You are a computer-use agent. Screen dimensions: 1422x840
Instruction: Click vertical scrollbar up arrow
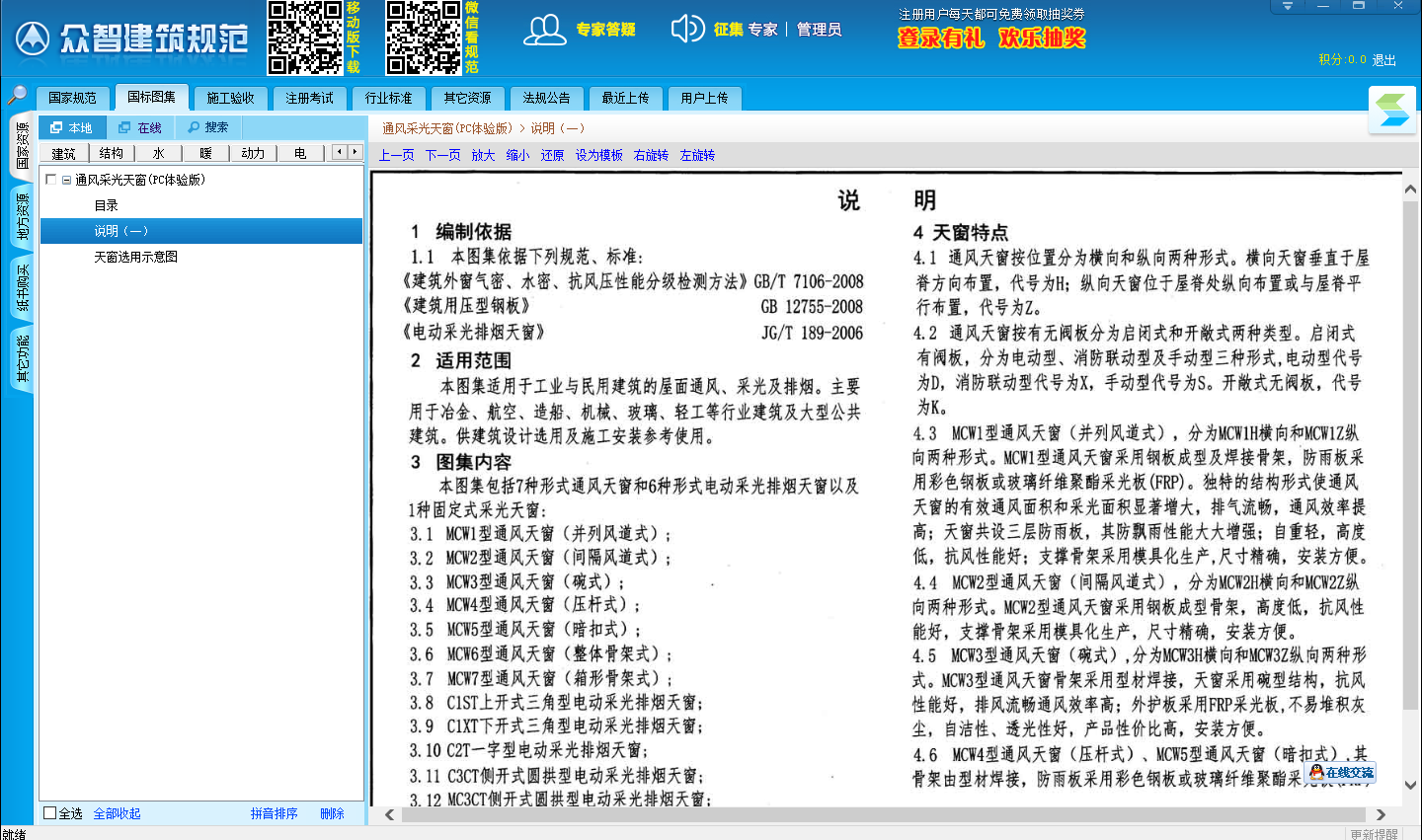tap(1410, 190)
